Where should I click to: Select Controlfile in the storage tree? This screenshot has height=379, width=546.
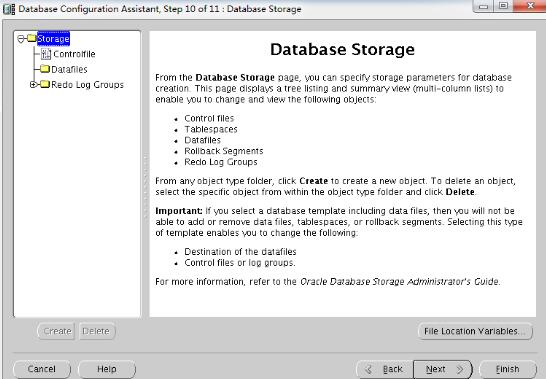tap(74, 54)
